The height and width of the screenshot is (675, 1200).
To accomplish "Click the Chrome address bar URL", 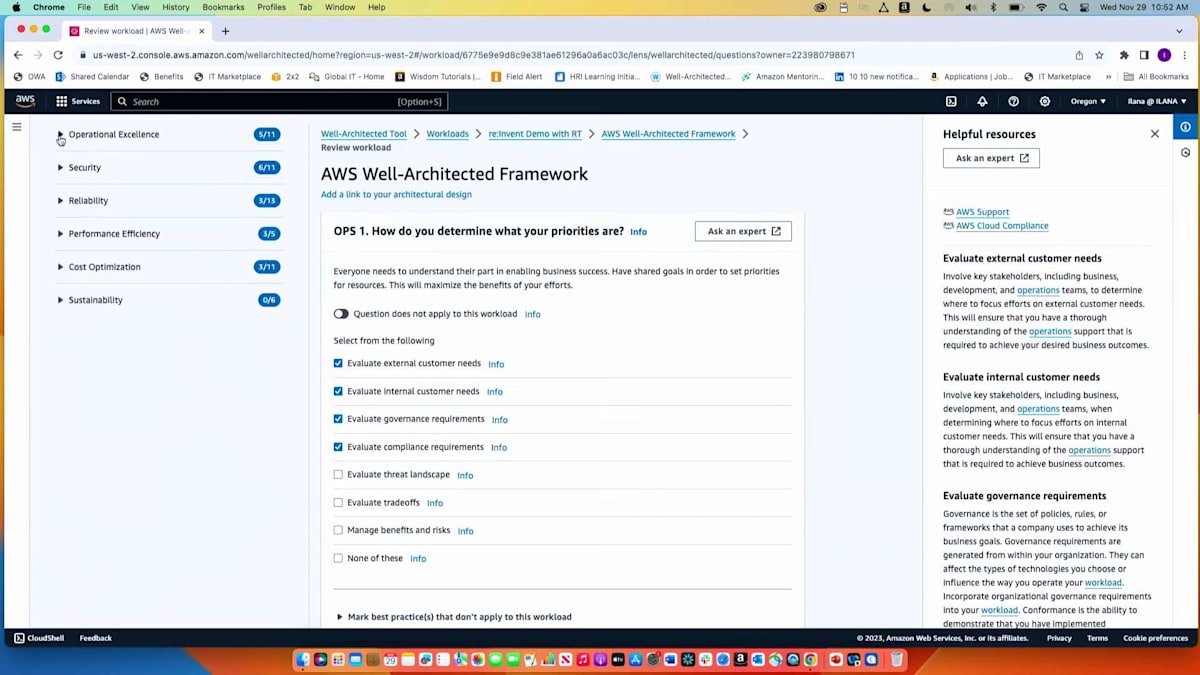I will 473,55.
